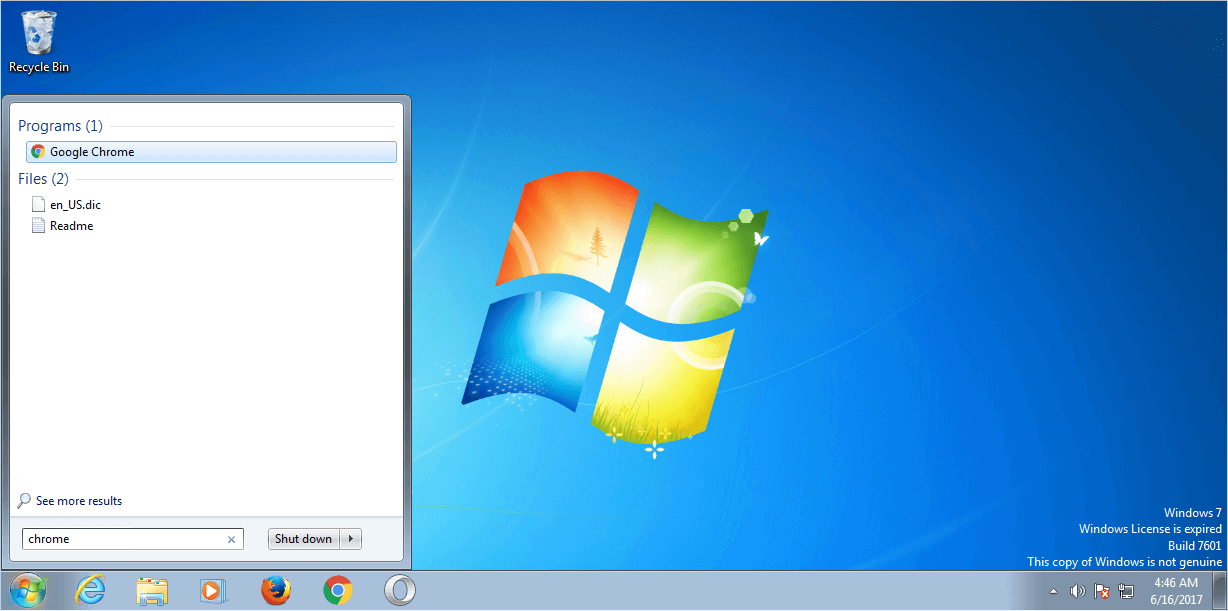Click the Windows Start orb
The height and width of the screenshot is (611, 1228).
(x=27, y=591)
